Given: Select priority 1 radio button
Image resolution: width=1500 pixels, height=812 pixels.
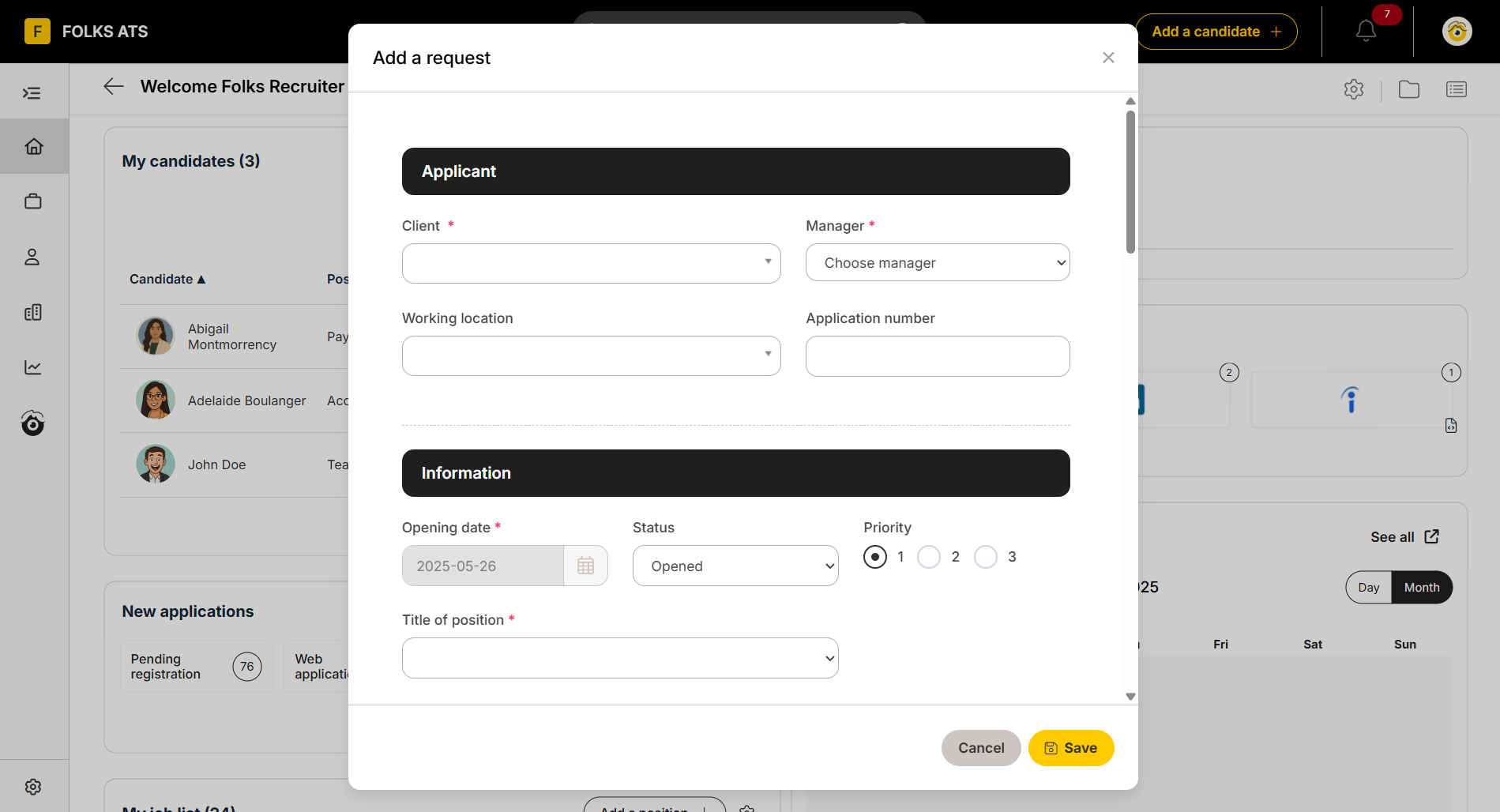Looking at the screenshot, I should 875,557.
